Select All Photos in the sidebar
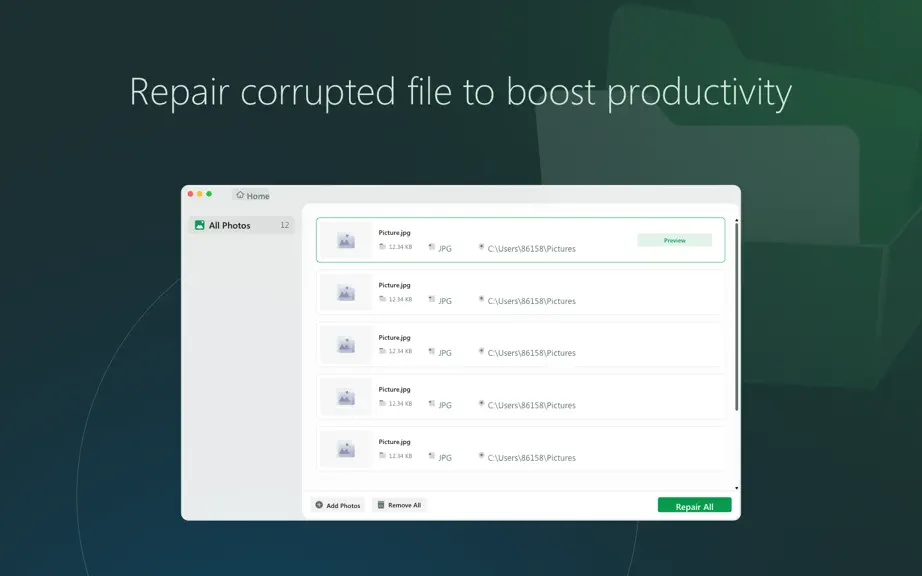Screen dimensions: 922x576 (241, 225)
